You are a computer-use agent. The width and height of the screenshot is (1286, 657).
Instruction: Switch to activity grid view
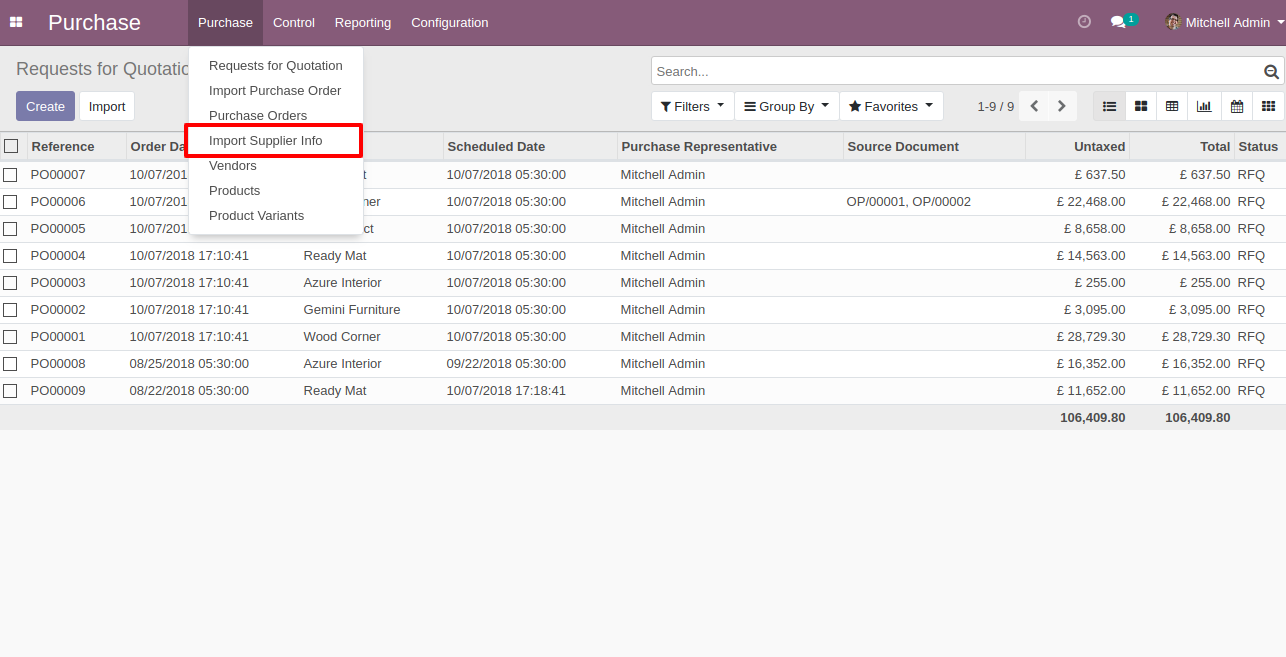click(x=1269, y=106)
